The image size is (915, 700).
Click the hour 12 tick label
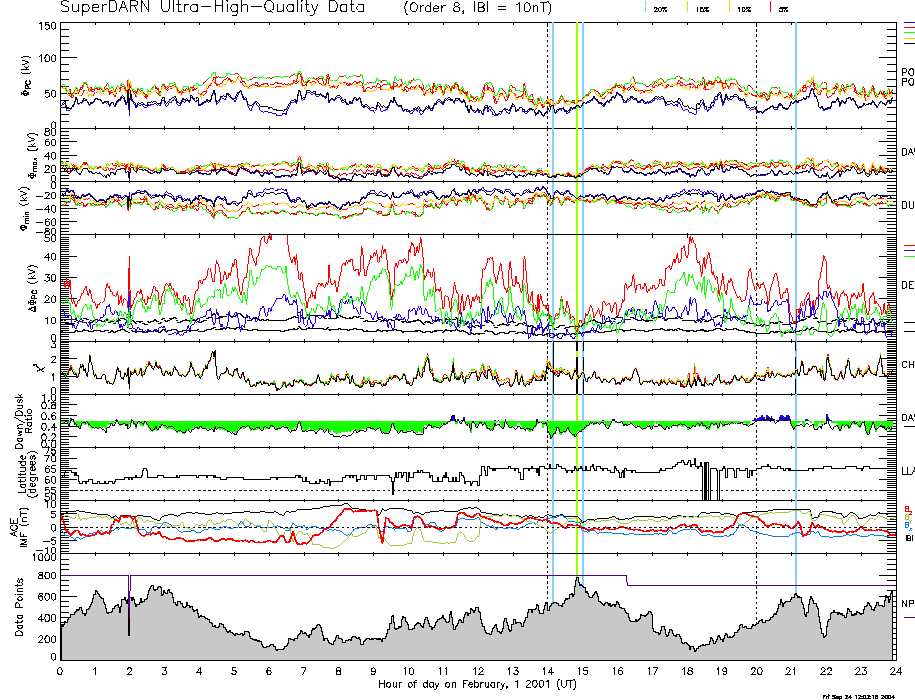pyautogui.click(x=478, y=671)
